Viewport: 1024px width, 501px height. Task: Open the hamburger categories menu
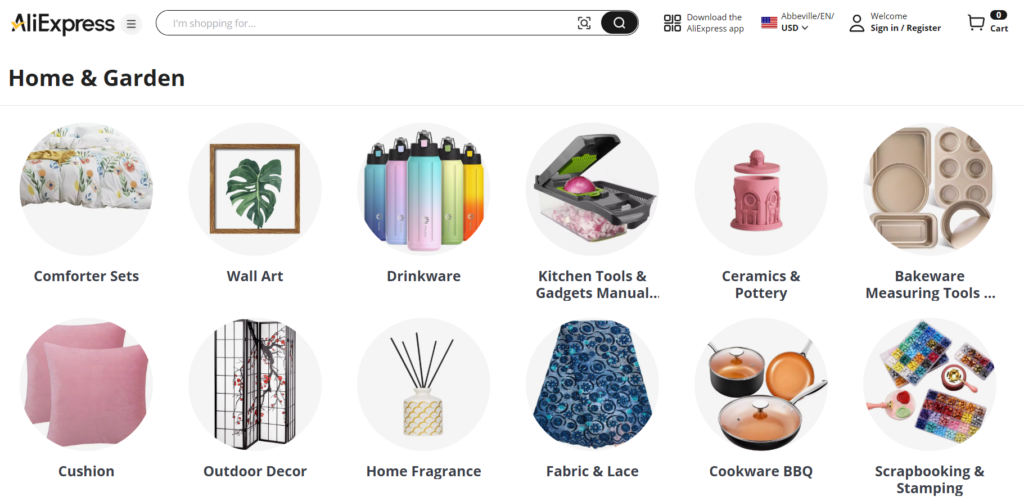pos(131,24)
